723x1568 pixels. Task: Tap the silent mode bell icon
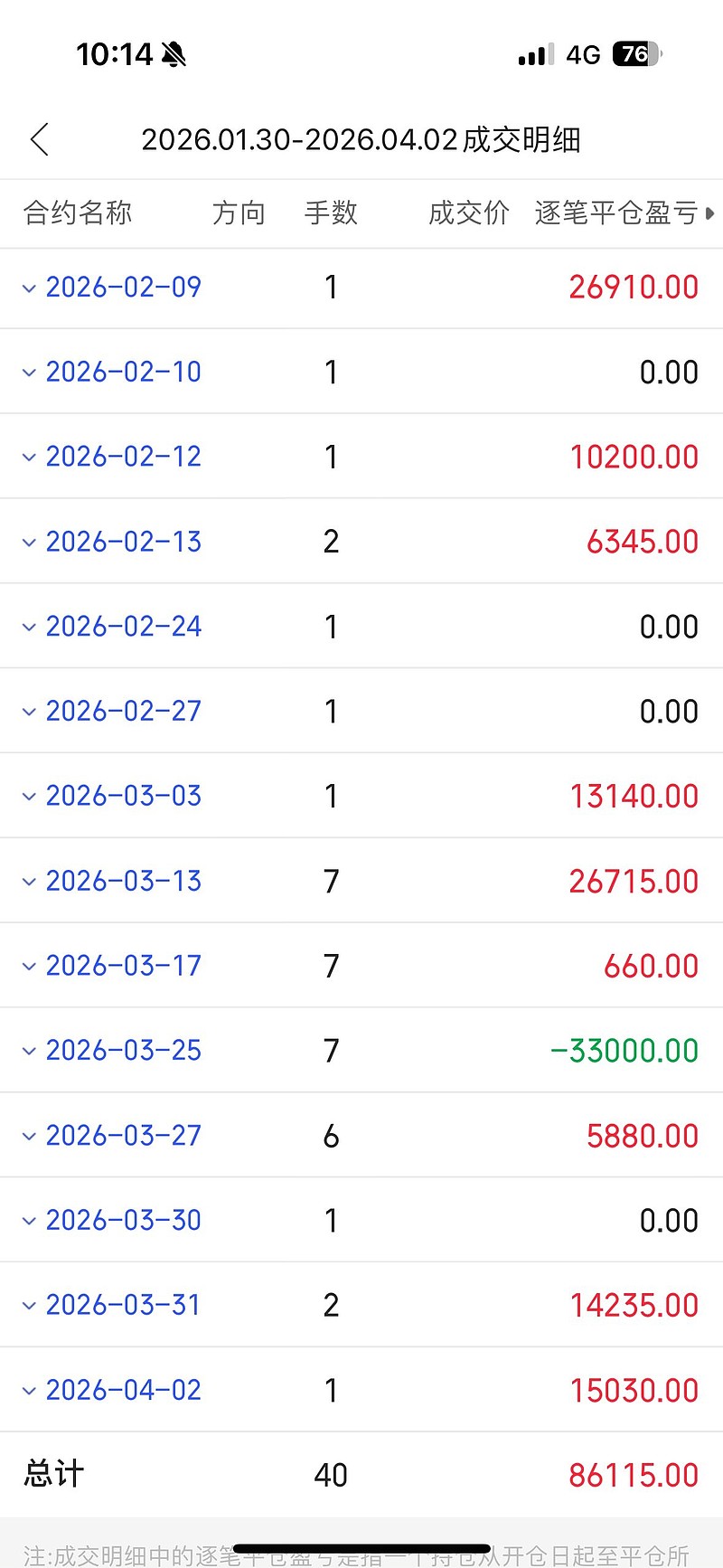(174, 55)
